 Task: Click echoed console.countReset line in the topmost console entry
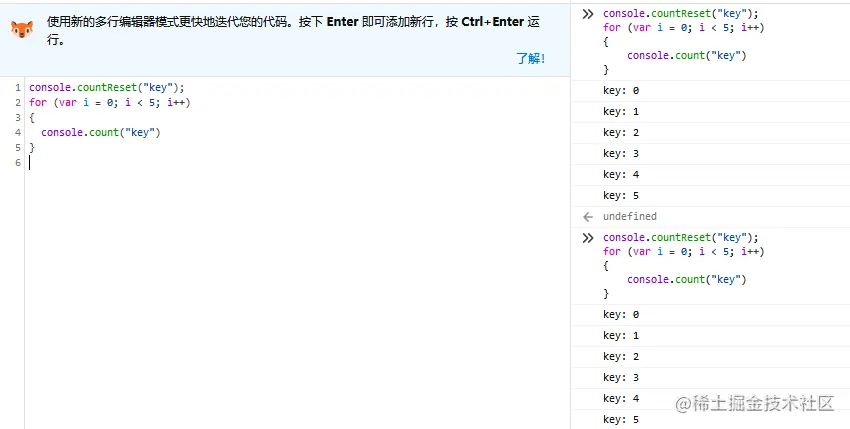click(x=681, y=14)
